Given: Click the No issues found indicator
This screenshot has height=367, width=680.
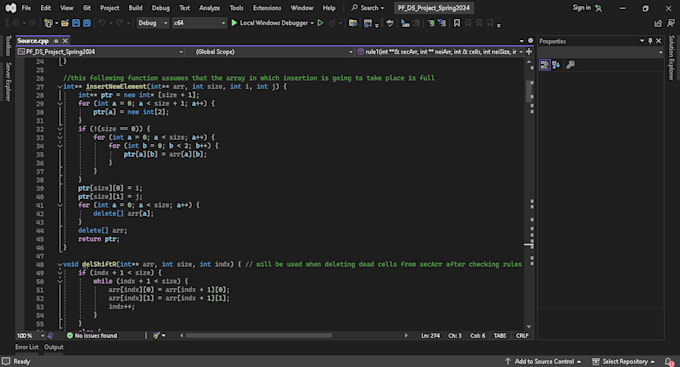Looking at the screenshot, I should [x=92, y=336].
